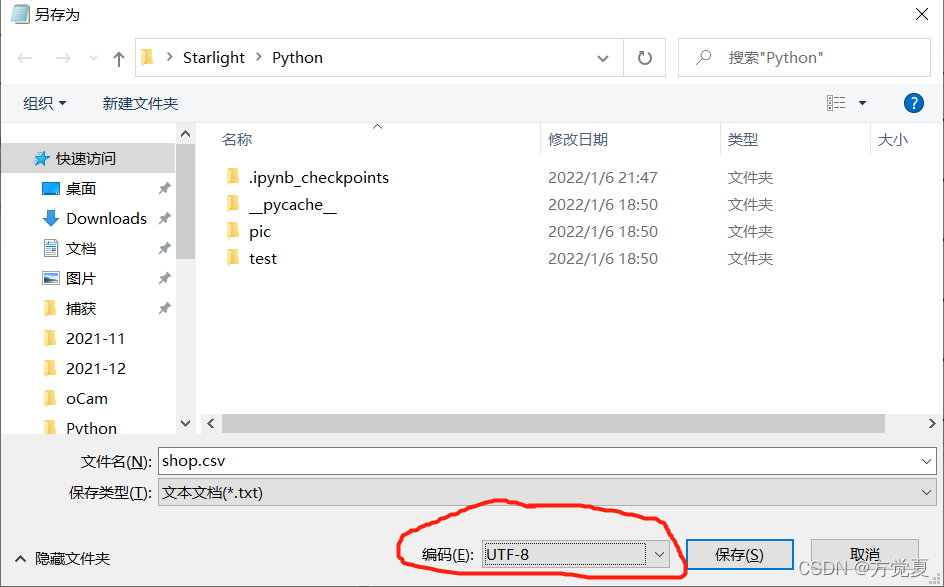Image resolution: width=944 pixels, height=587 pixels.
Task: Open 文档 in the sidebar
Action: click(x=81, y=249)
